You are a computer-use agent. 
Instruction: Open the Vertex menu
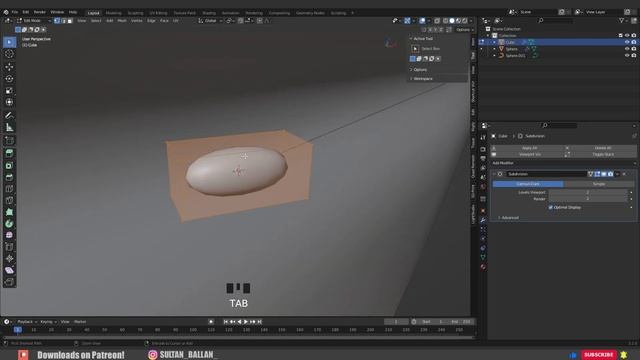136,20
